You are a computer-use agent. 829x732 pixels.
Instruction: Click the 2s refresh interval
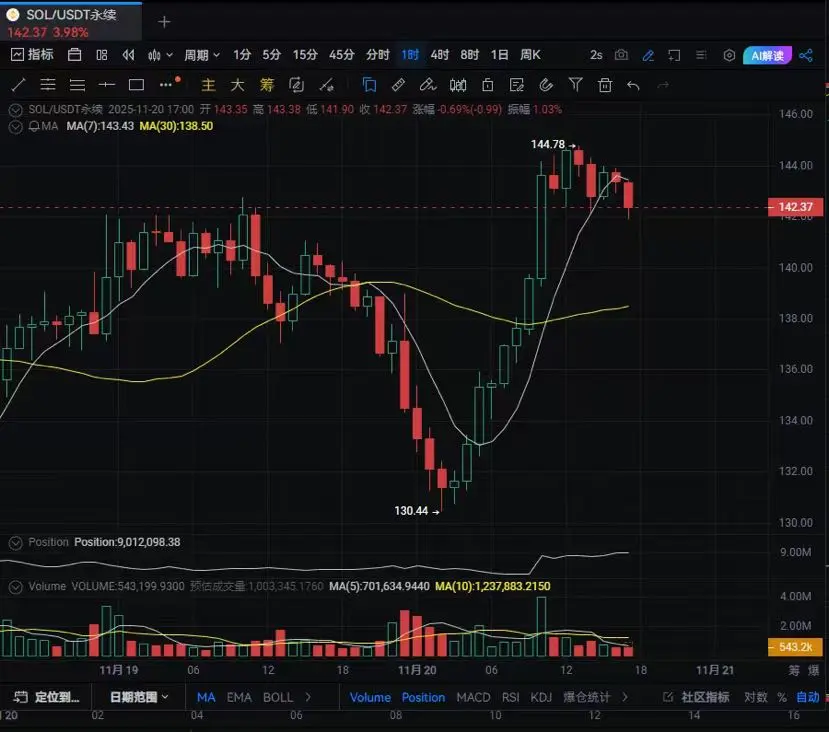pos(596,55)
